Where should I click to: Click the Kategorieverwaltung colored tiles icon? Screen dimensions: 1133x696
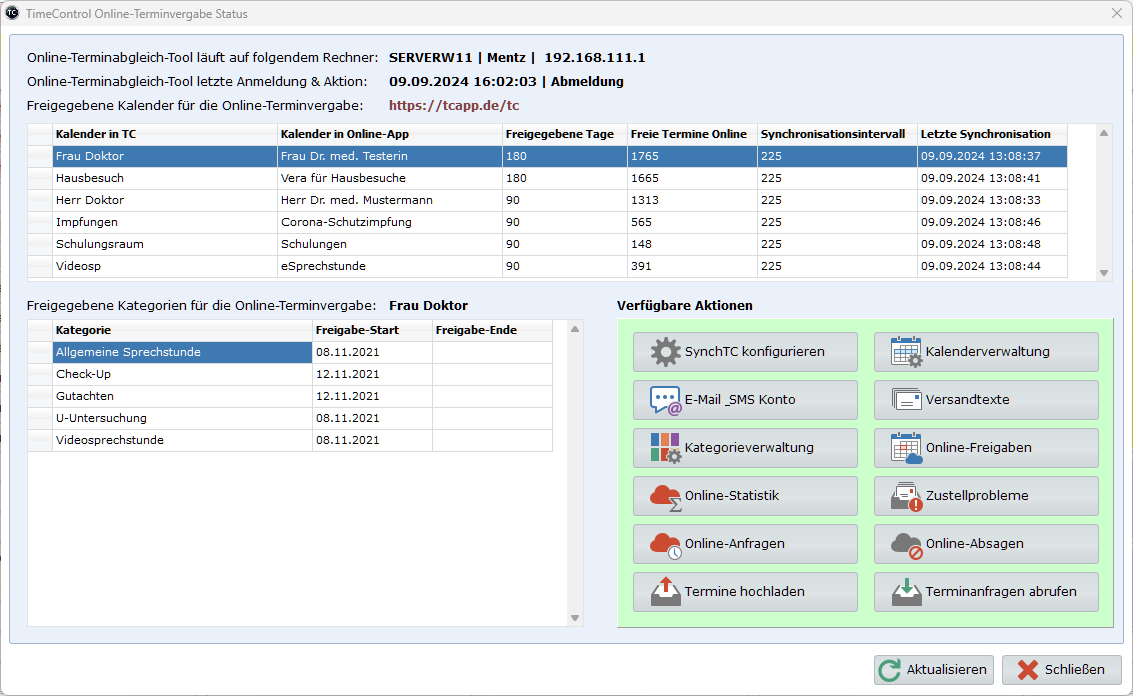coord(665,448)
